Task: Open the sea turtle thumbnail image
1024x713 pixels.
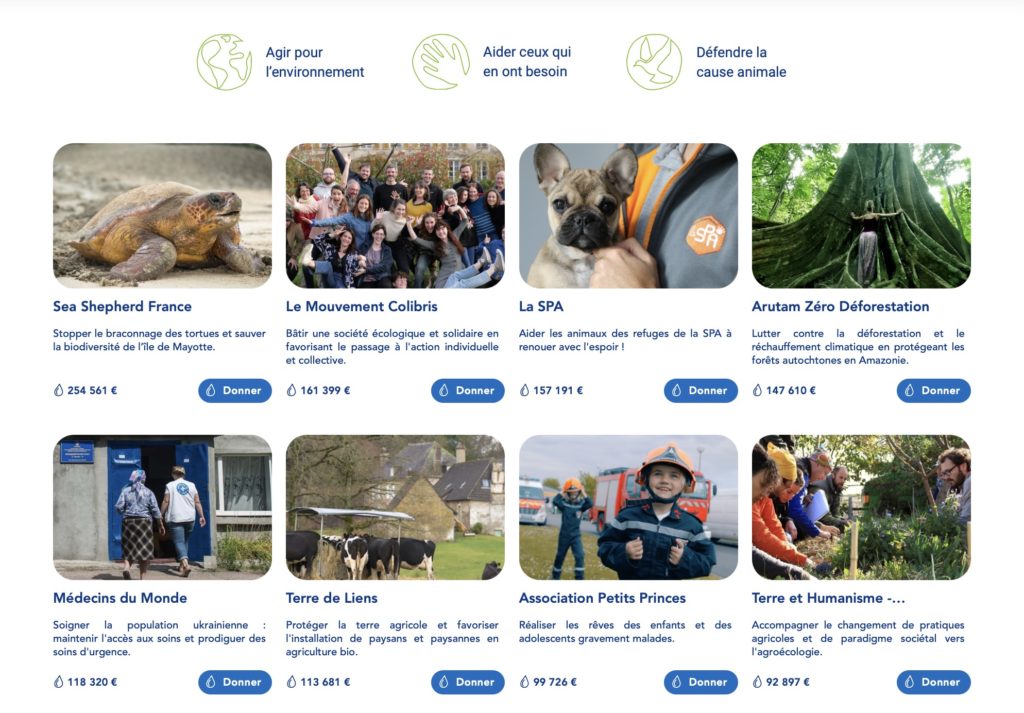Action: pyautogui.click(x=162, y=215)
